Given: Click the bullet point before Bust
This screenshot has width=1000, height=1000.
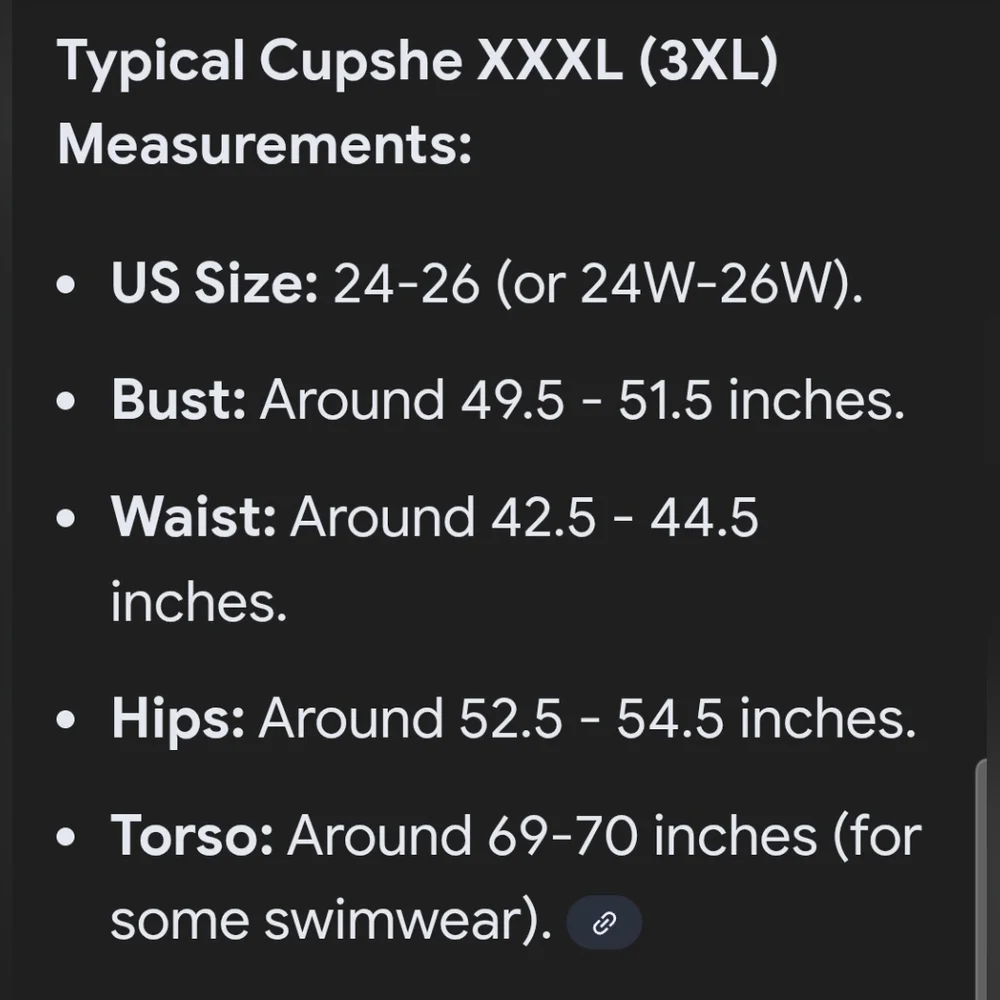Looking at the screenshot, I should 66,401.
